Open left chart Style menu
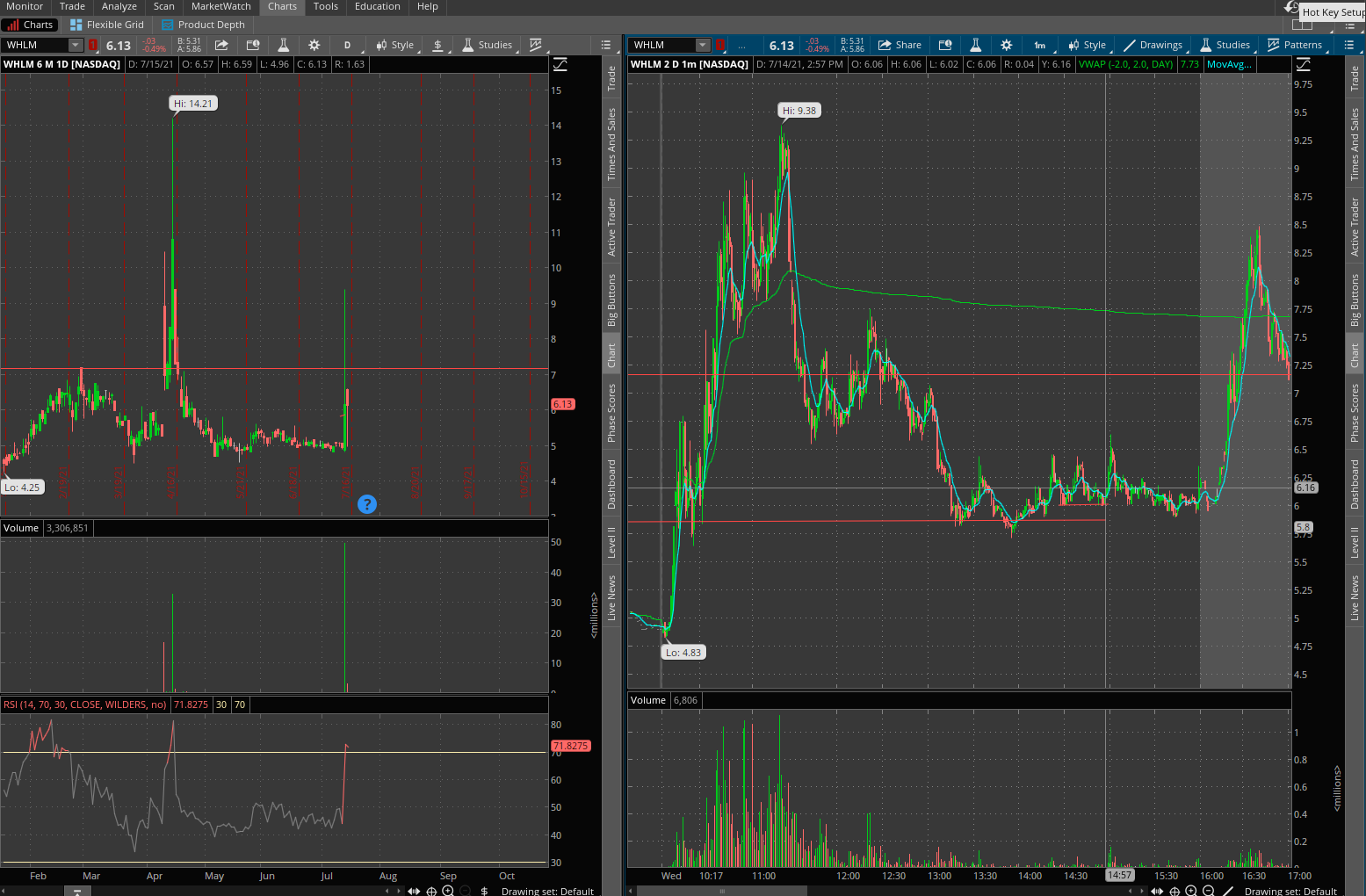Image resolution: width=1366 pixels, height=896 pixels. coord(395,45)
